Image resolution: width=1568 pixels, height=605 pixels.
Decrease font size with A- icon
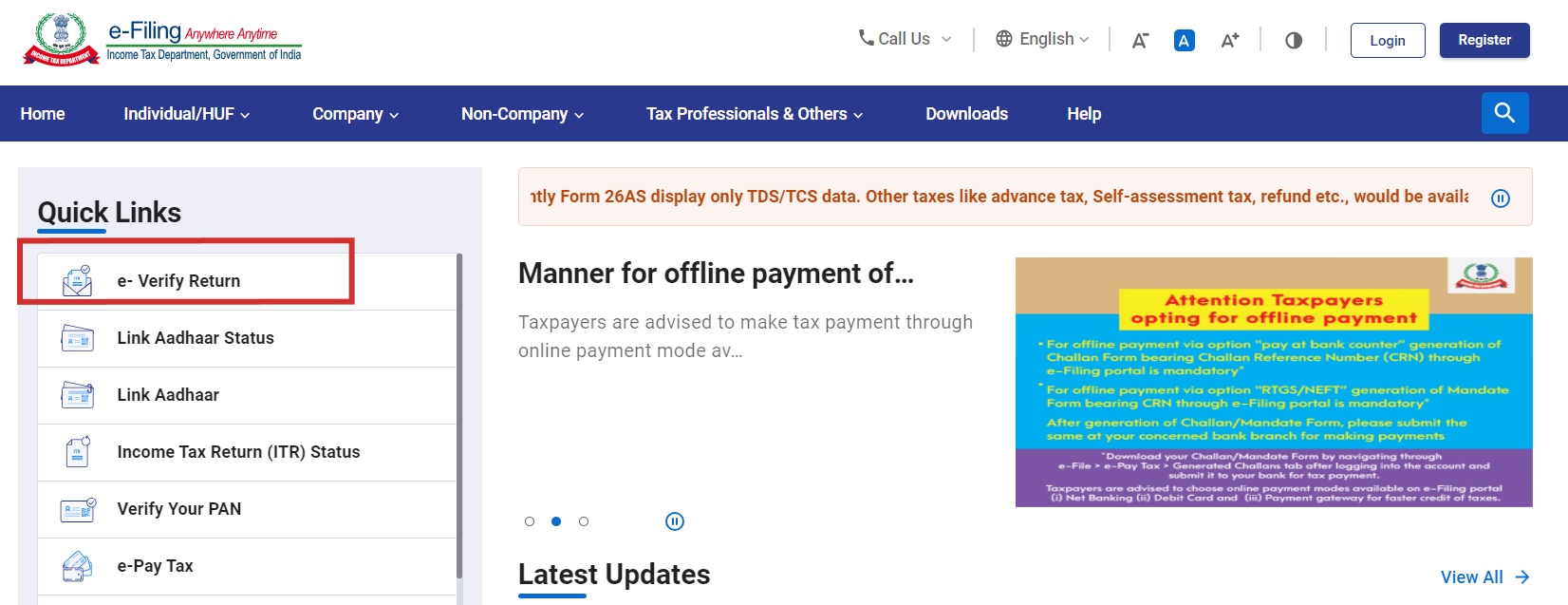(1140, 40)
